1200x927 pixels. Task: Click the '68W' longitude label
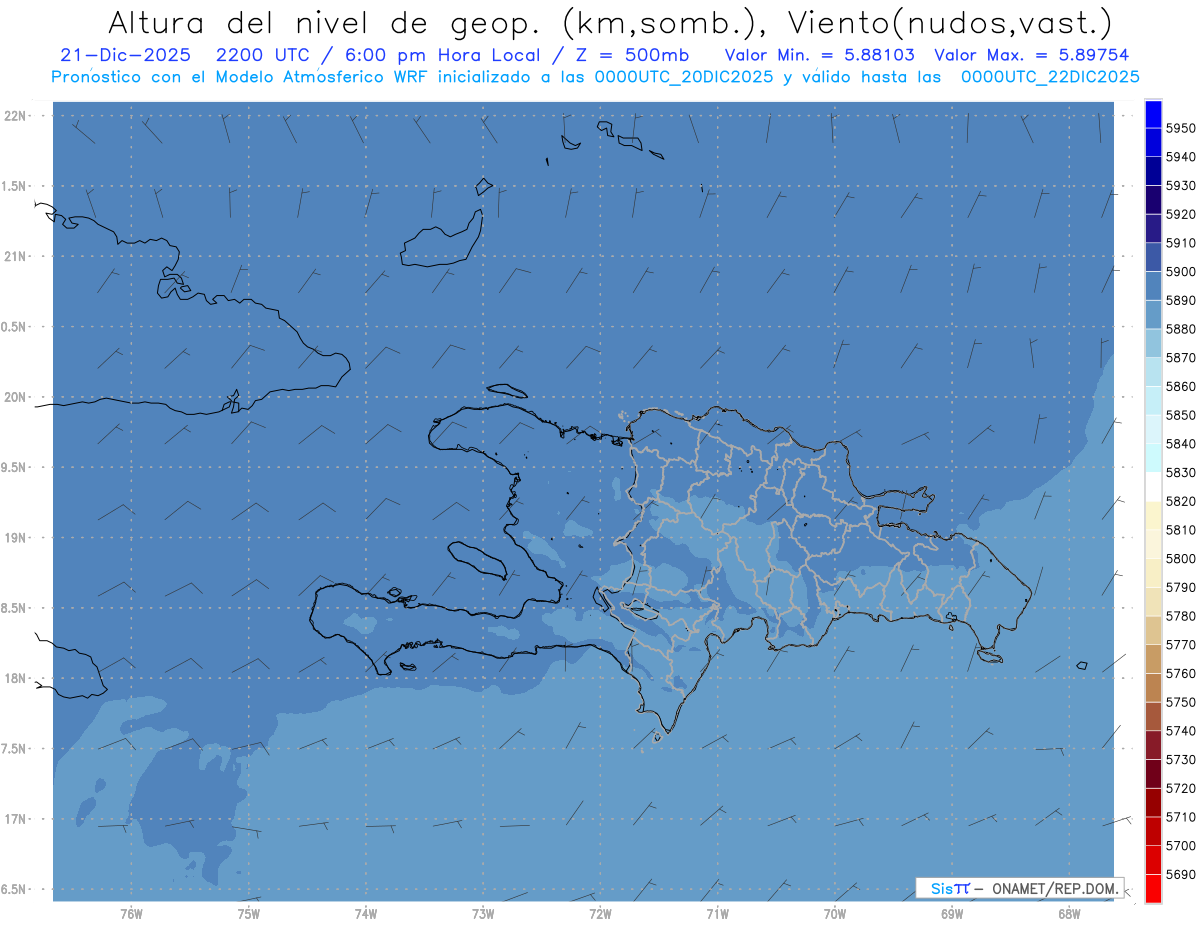pos(1069,913)
